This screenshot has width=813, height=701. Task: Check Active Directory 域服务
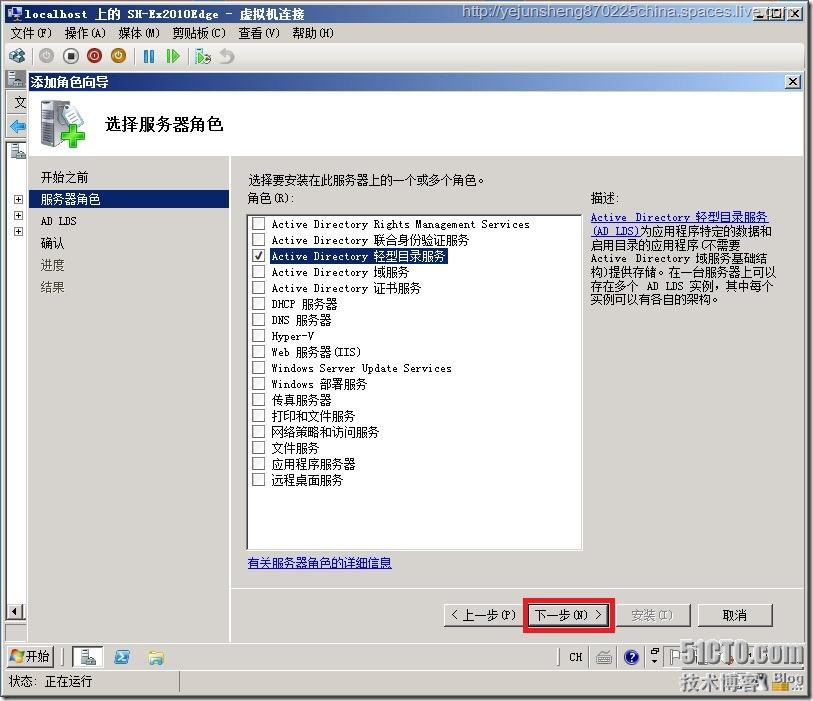coord(258,272)
